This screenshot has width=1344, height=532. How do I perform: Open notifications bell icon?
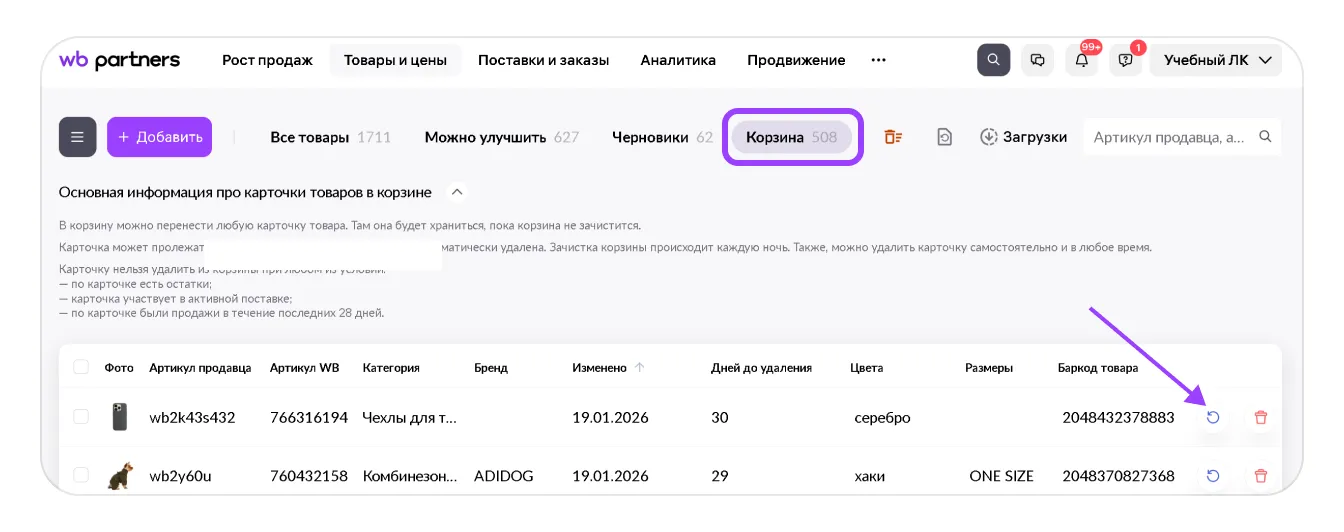point(1082,60)
